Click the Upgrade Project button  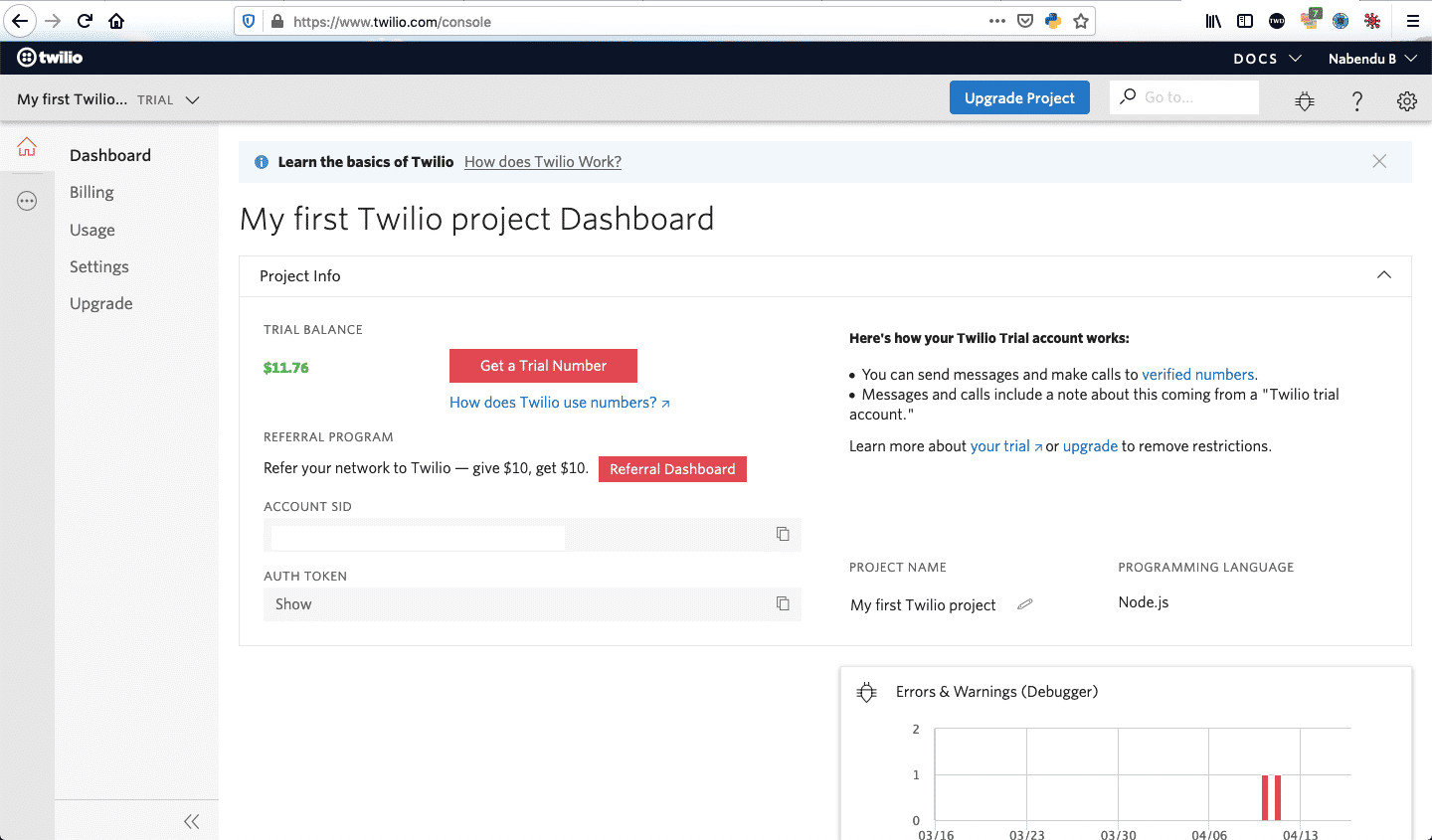pos(1019,97)
